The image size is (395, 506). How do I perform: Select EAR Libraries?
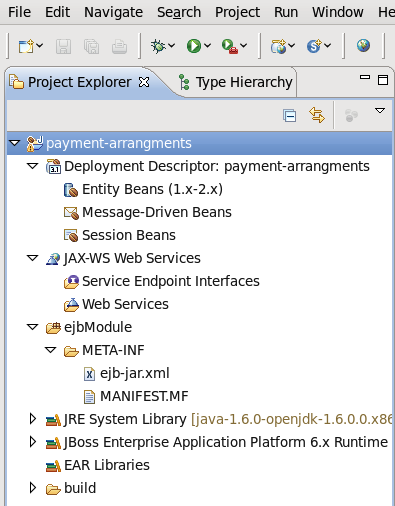coord(107,465)
